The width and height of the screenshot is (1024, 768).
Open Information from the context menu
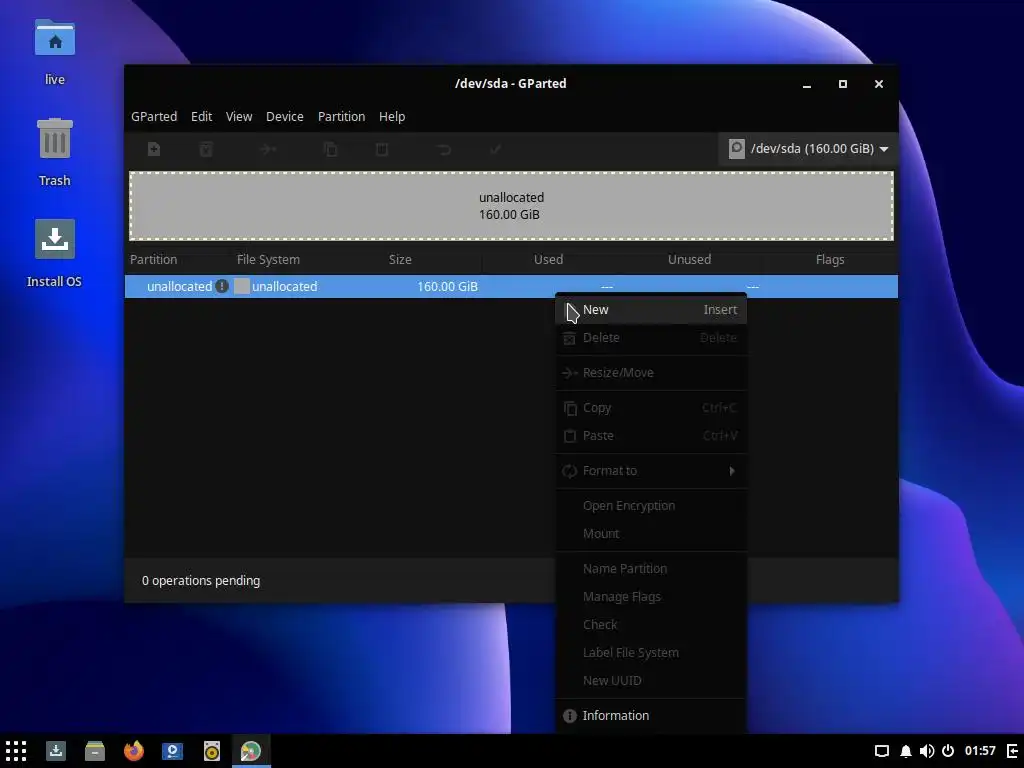click(x=650, y=716)
